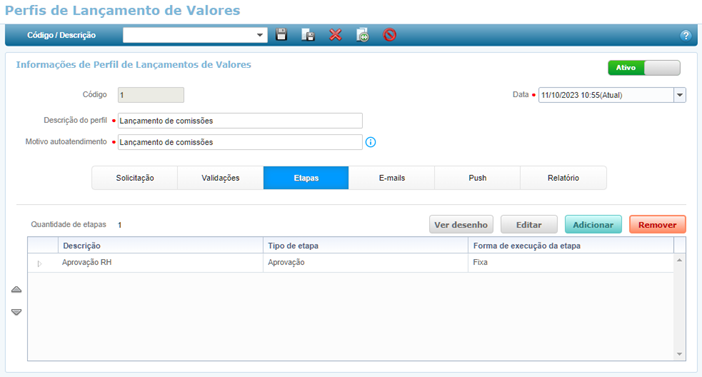702x377 pixels.
Task: Click the Forma de execução da etapa header
Action: pyautogui.click(x=571, y=246)
